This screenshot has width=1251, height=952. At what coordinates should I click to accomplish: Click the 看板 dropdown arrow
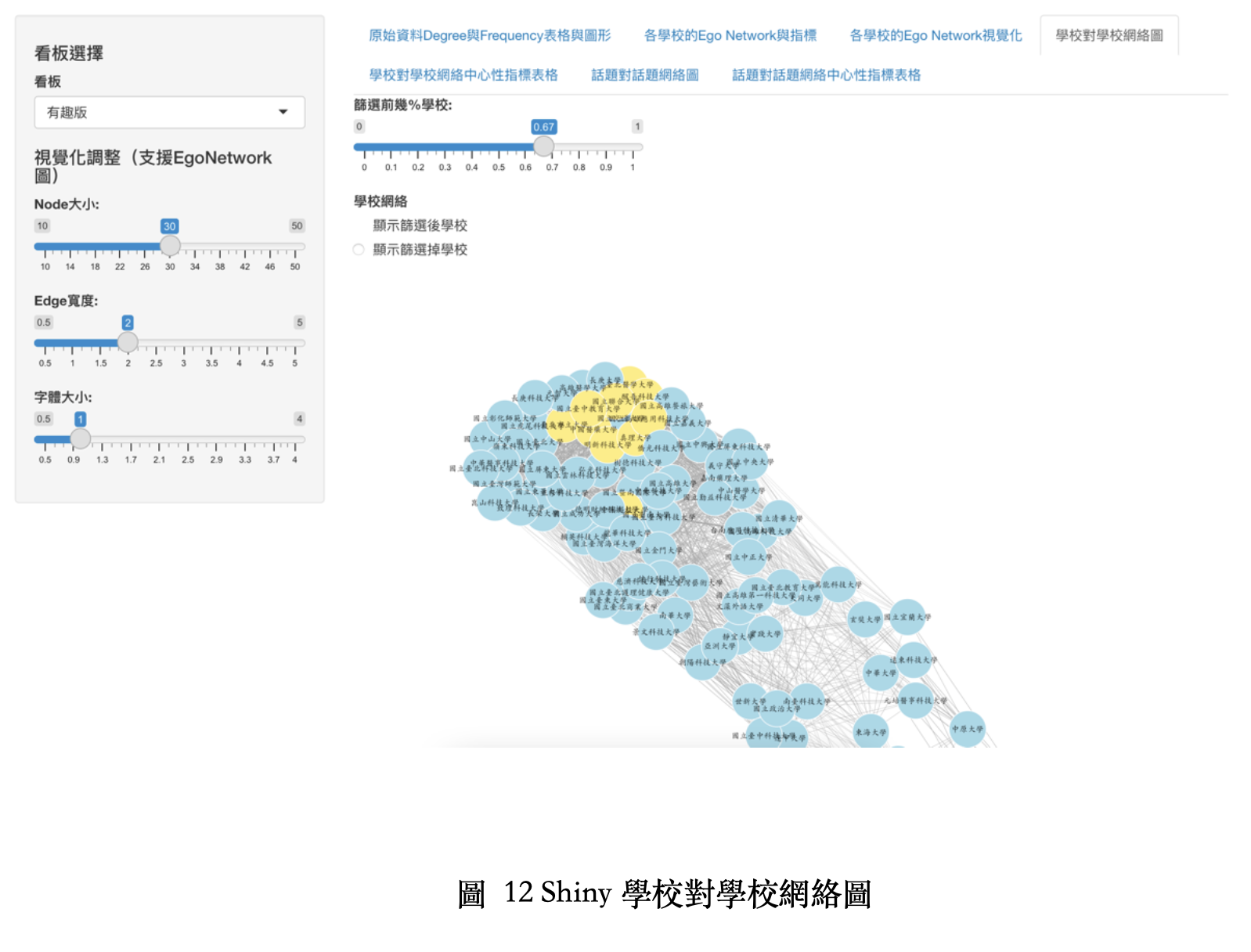click(283, 113)
